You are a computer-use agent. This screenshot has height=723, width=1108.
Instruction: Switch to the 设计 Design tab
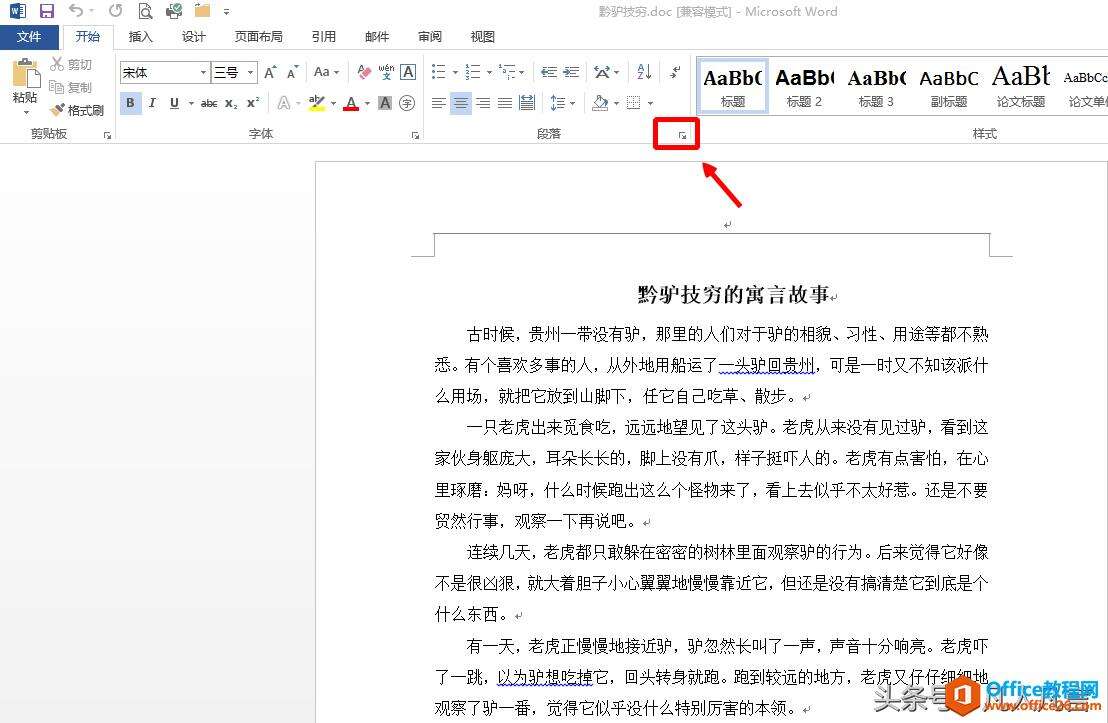(193, 37)
